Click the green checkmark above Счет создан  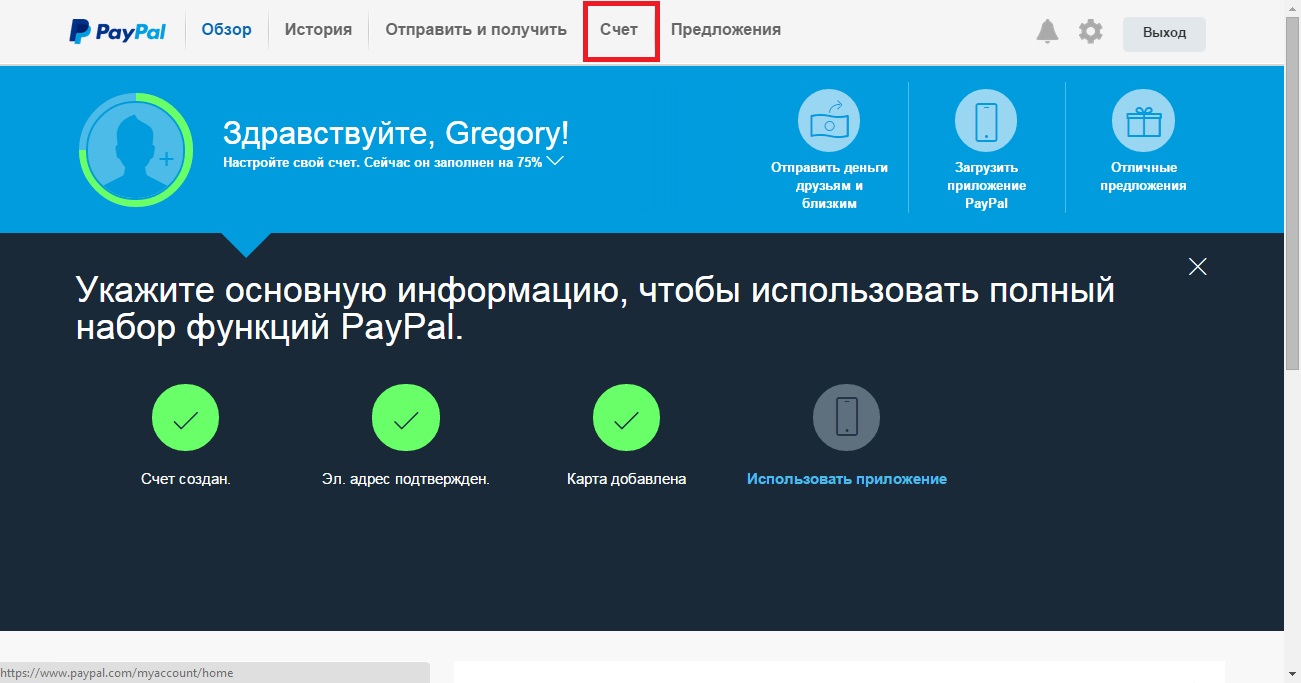click(185, 418)
